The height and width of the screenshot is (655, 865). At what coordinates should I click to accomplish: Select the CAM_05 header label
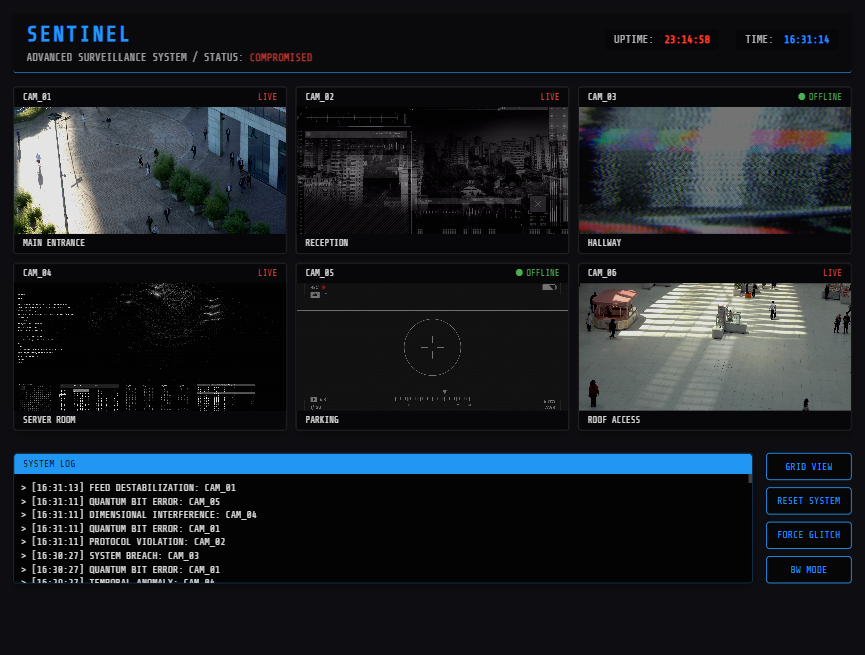[319, 273]
